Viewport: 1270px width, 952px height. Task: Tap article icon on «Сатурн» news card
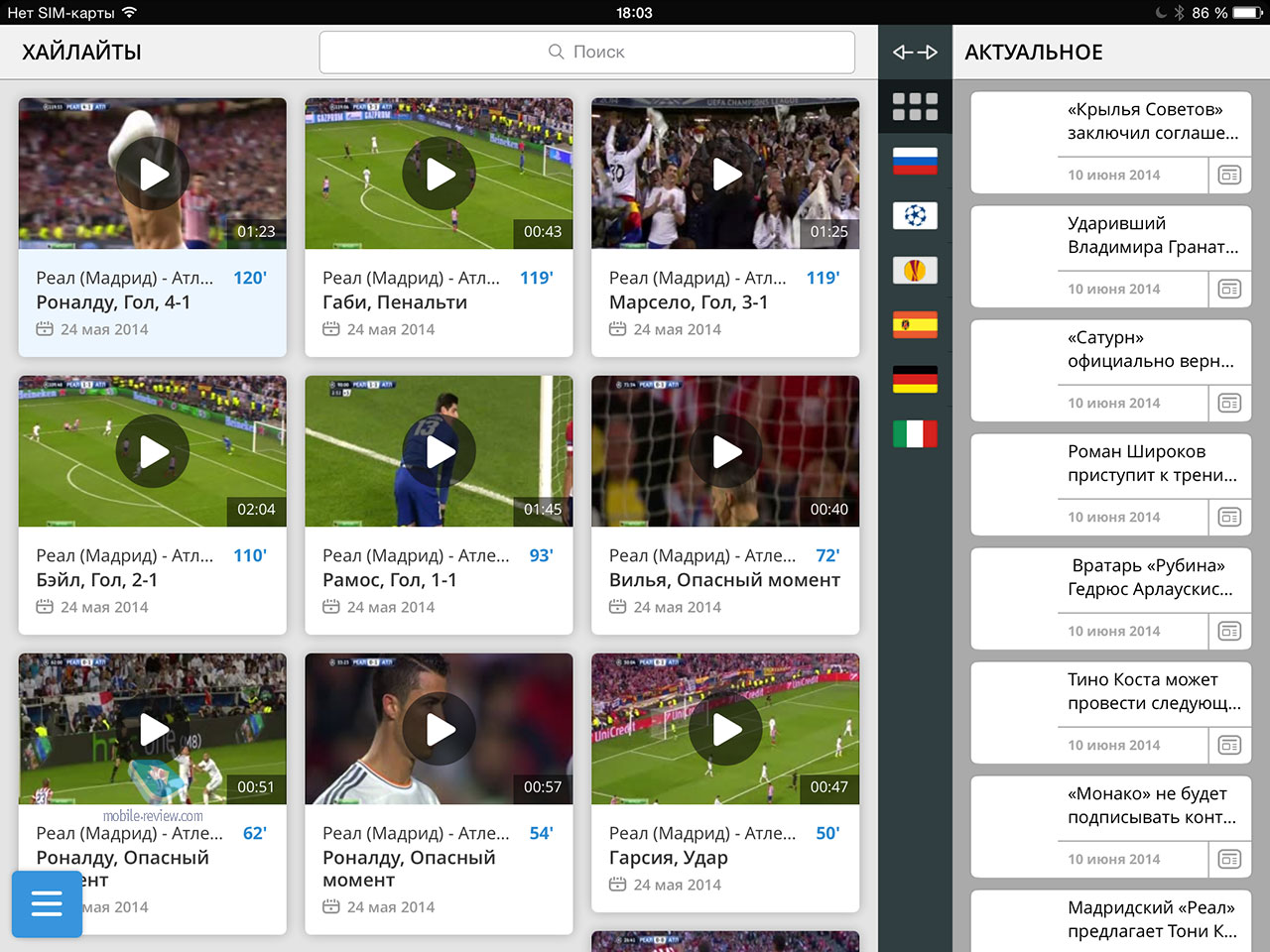pos(1229,404)
